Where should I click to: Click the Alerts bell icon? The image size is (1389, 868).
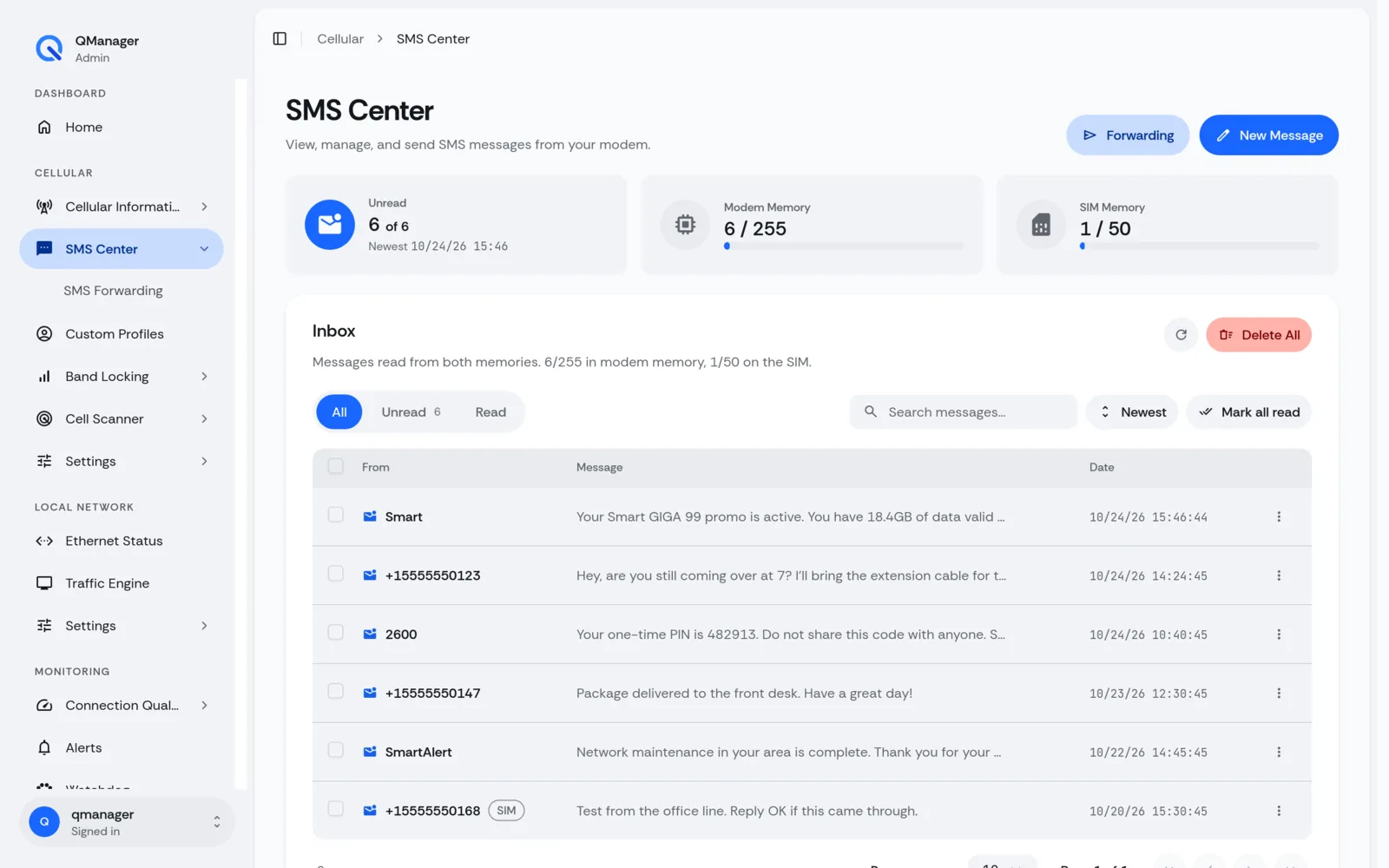pyautogui.click(x=44, y=747)
